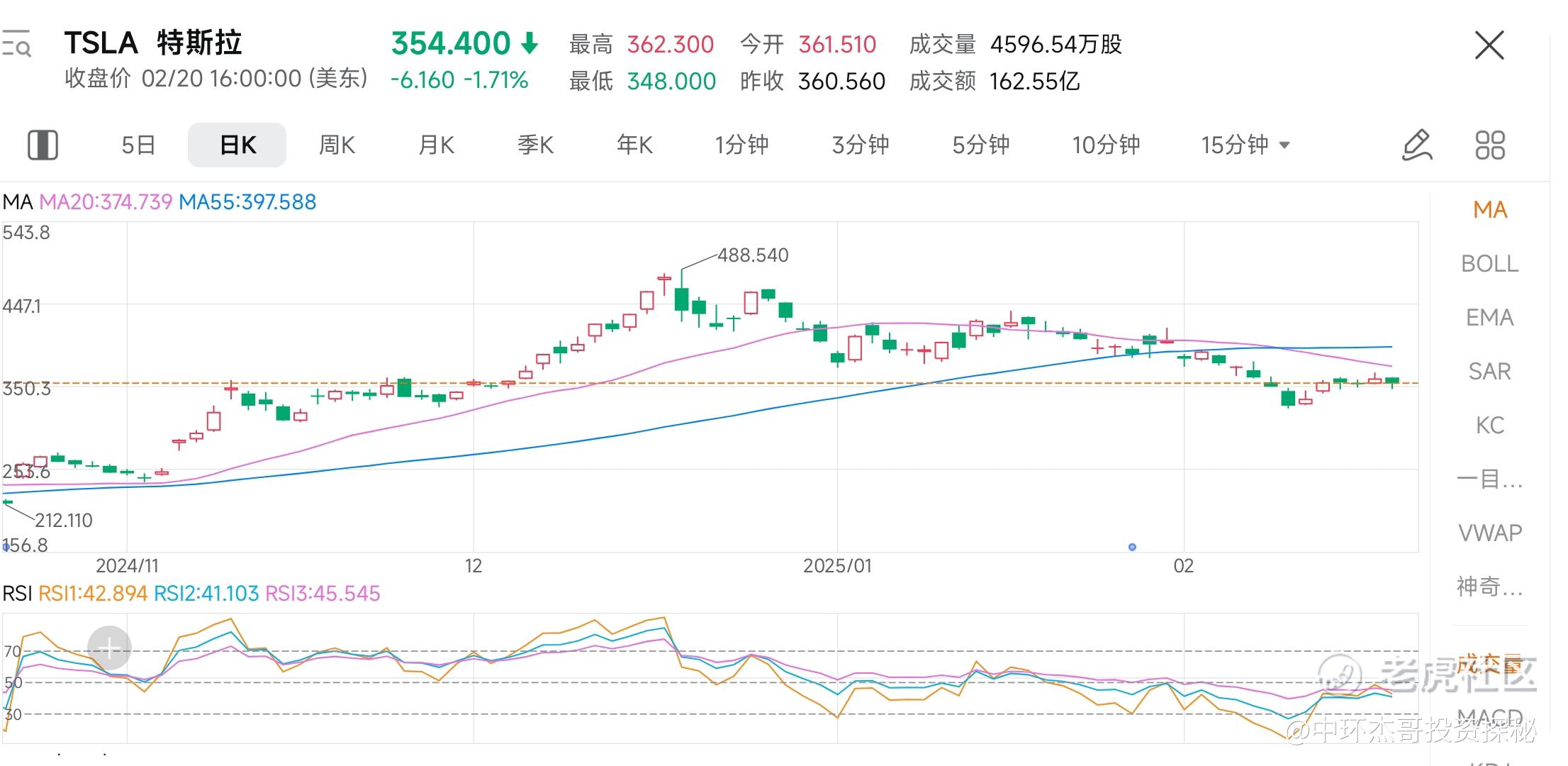The width and height of the screenshot is (1568, 766).
Task: Enable the KC indicator
Action: tap(1490, 426)
